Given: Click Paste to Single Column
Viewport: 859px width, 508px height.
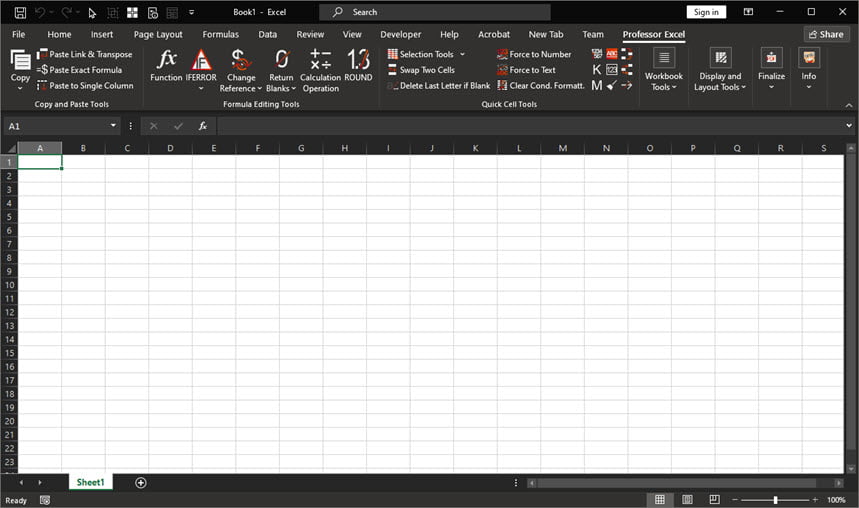Looking at the screenshot, I should click(85, 85).
